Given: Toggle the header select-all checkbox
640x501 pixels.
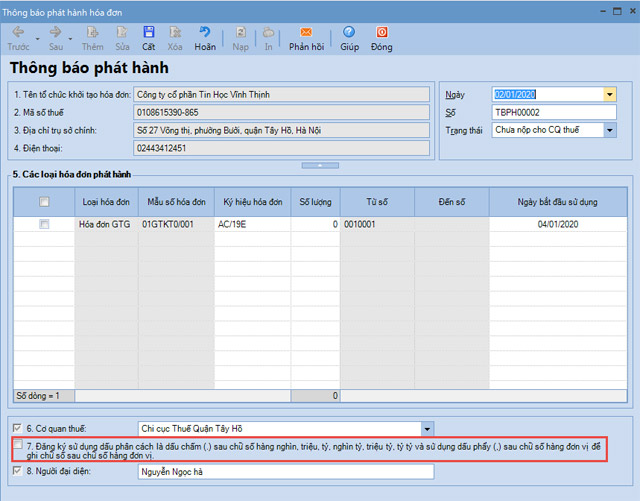Looking at the screenshot, I should 44,201.
